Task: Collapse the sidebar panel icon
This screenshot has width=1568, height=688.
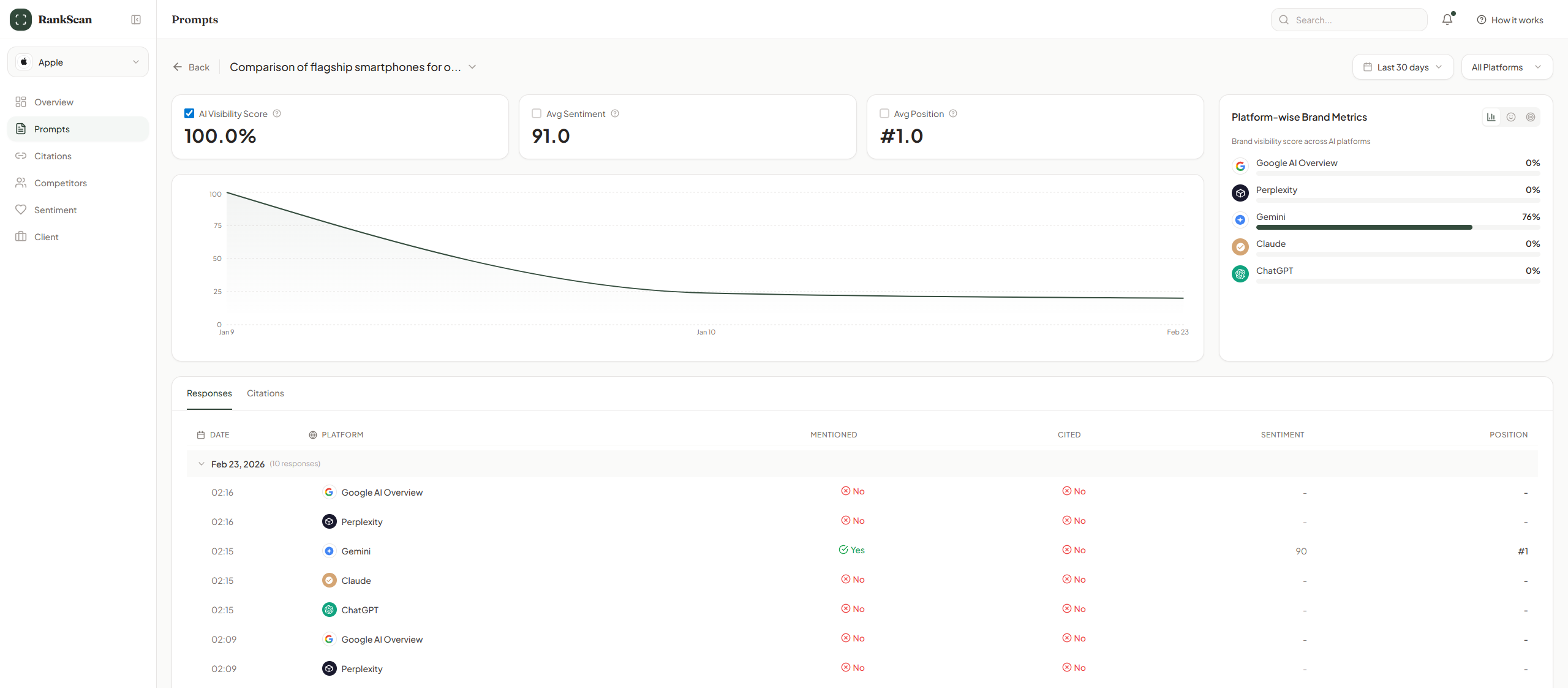Action: (136, 20)
